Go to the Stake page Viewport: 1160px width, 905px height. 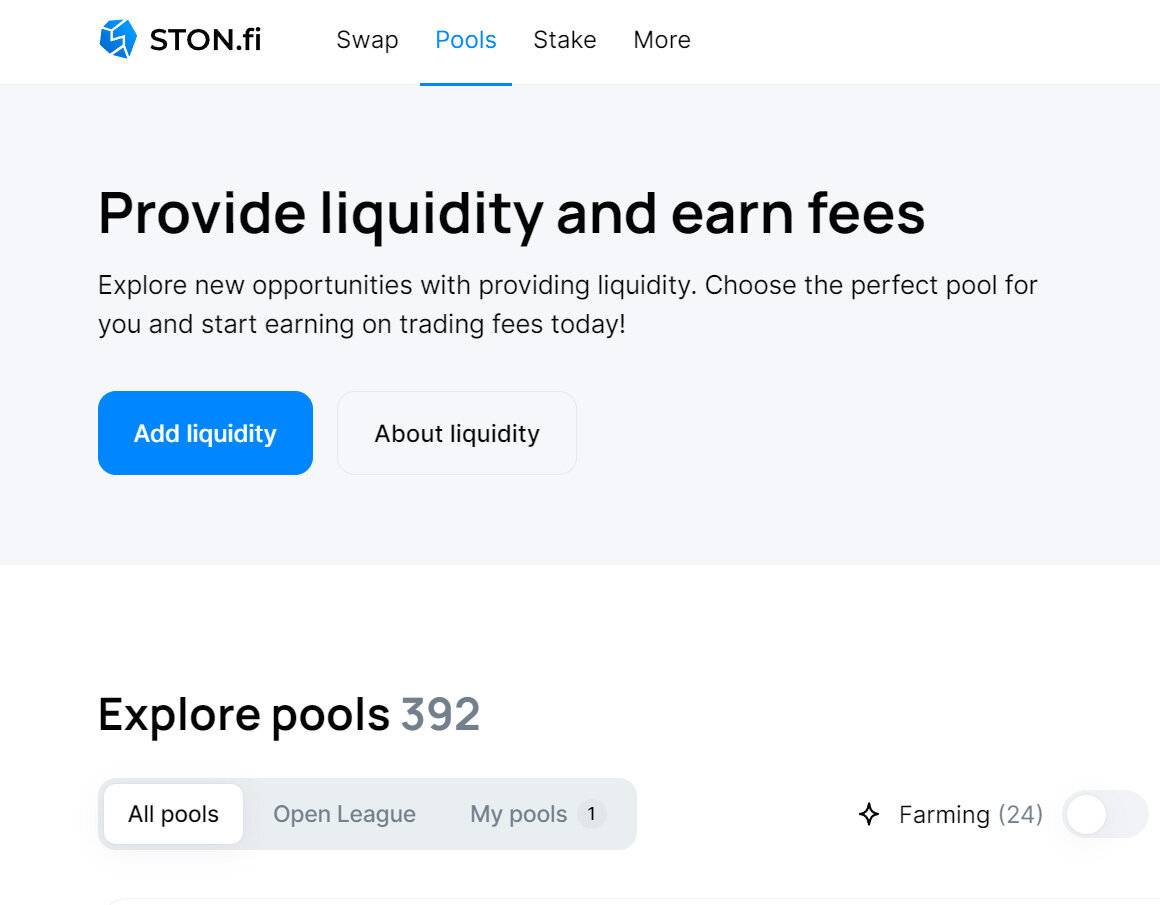[564, 40]
